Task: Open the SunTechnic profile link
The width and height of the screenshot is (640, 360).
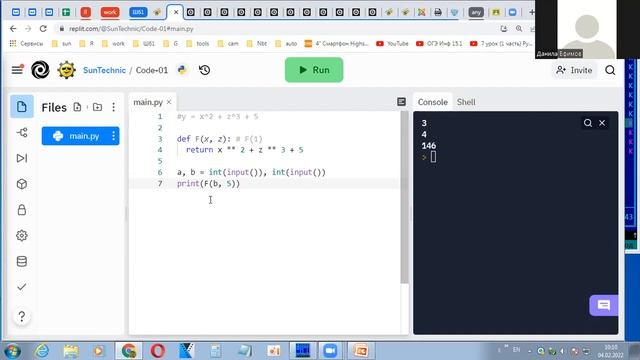Action: coord(104,70)
